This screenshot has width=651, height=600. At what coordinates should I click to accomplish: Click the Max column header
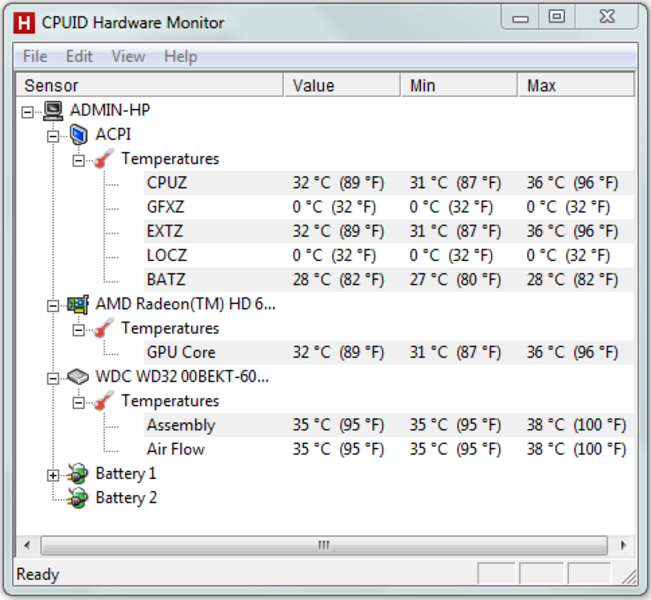coord(576,85)
